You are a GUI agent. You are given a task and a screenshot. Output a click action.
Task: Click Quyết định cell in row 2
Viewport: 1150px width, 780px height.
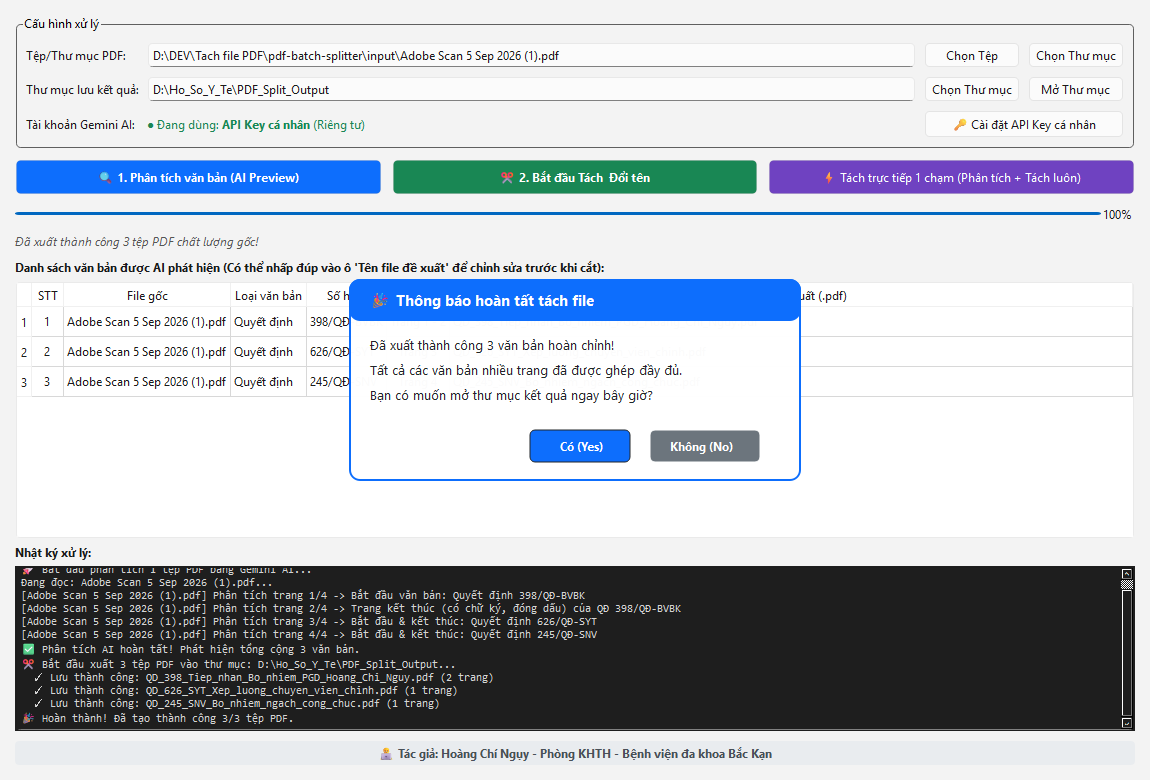pyautogui.click(x=268, y=352)
